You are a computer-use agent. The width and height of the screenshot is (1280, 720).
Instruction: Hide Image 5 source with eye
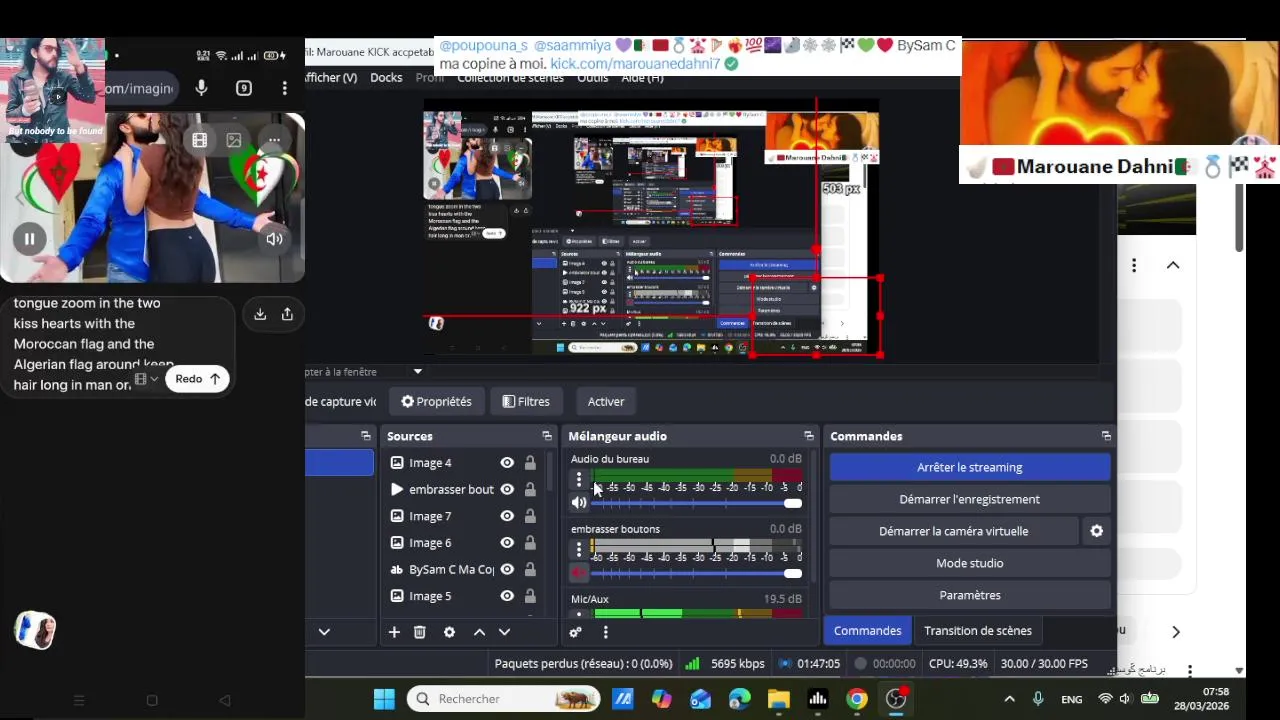[x=507, y=596]
